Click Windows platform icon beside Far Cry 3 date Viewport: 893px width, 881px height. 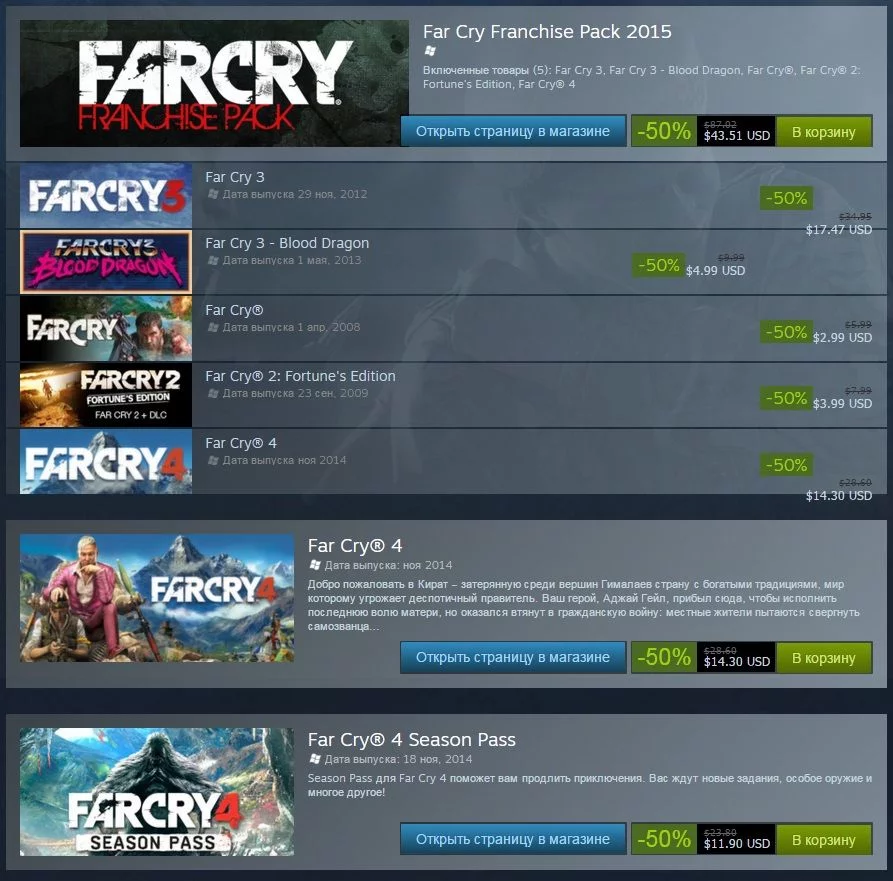[213, 194]
